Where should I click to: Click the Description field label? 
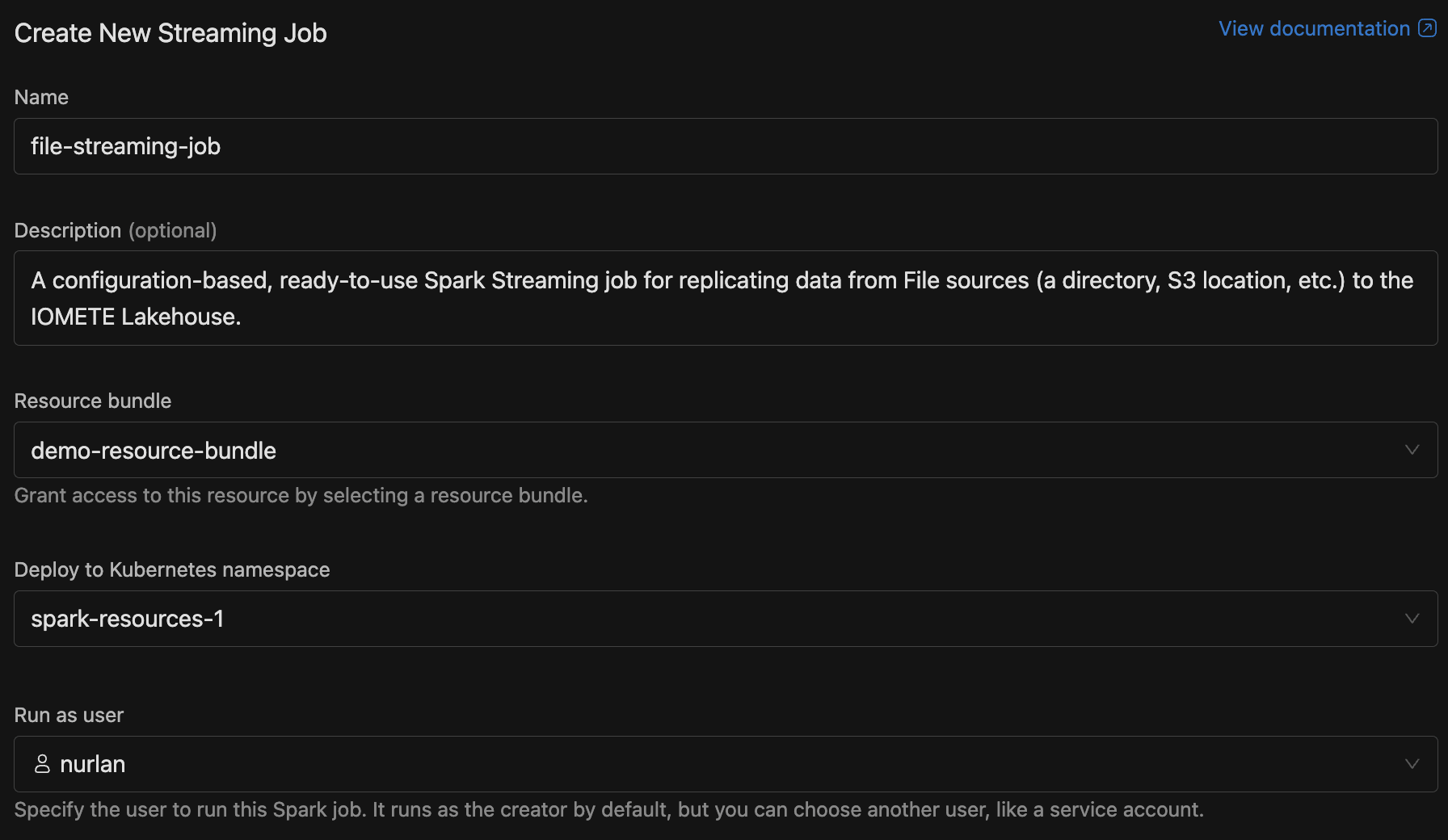click(68, 231)
